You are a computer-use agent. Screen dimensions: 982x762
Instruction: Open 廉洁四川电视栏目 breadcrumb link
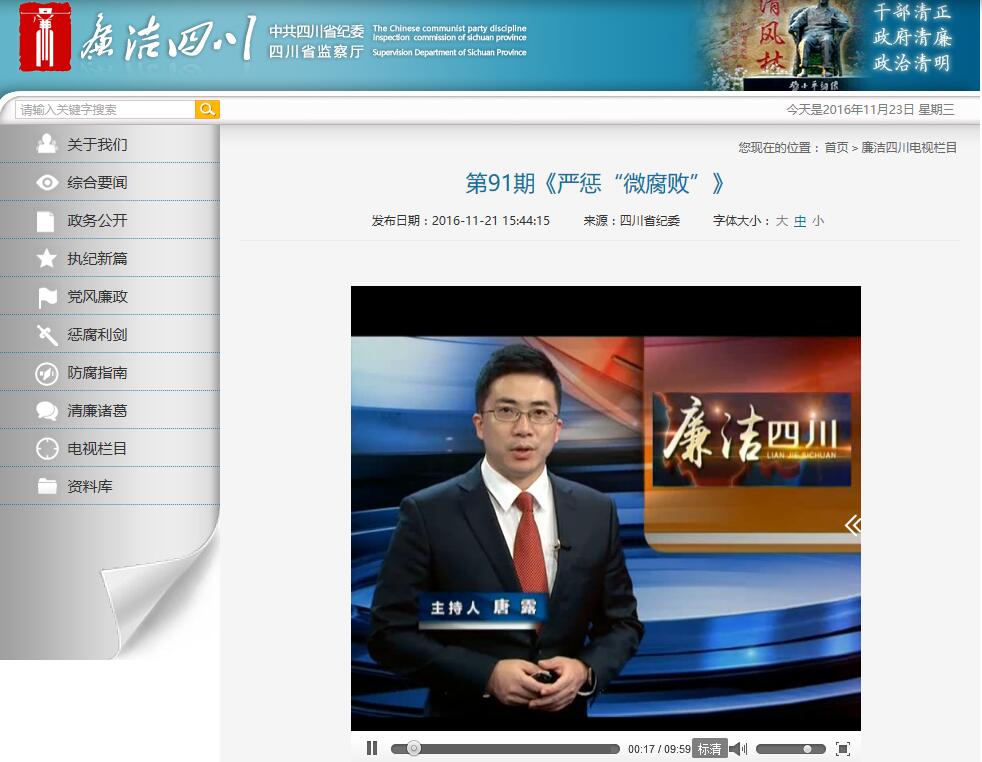click(909, 148)
